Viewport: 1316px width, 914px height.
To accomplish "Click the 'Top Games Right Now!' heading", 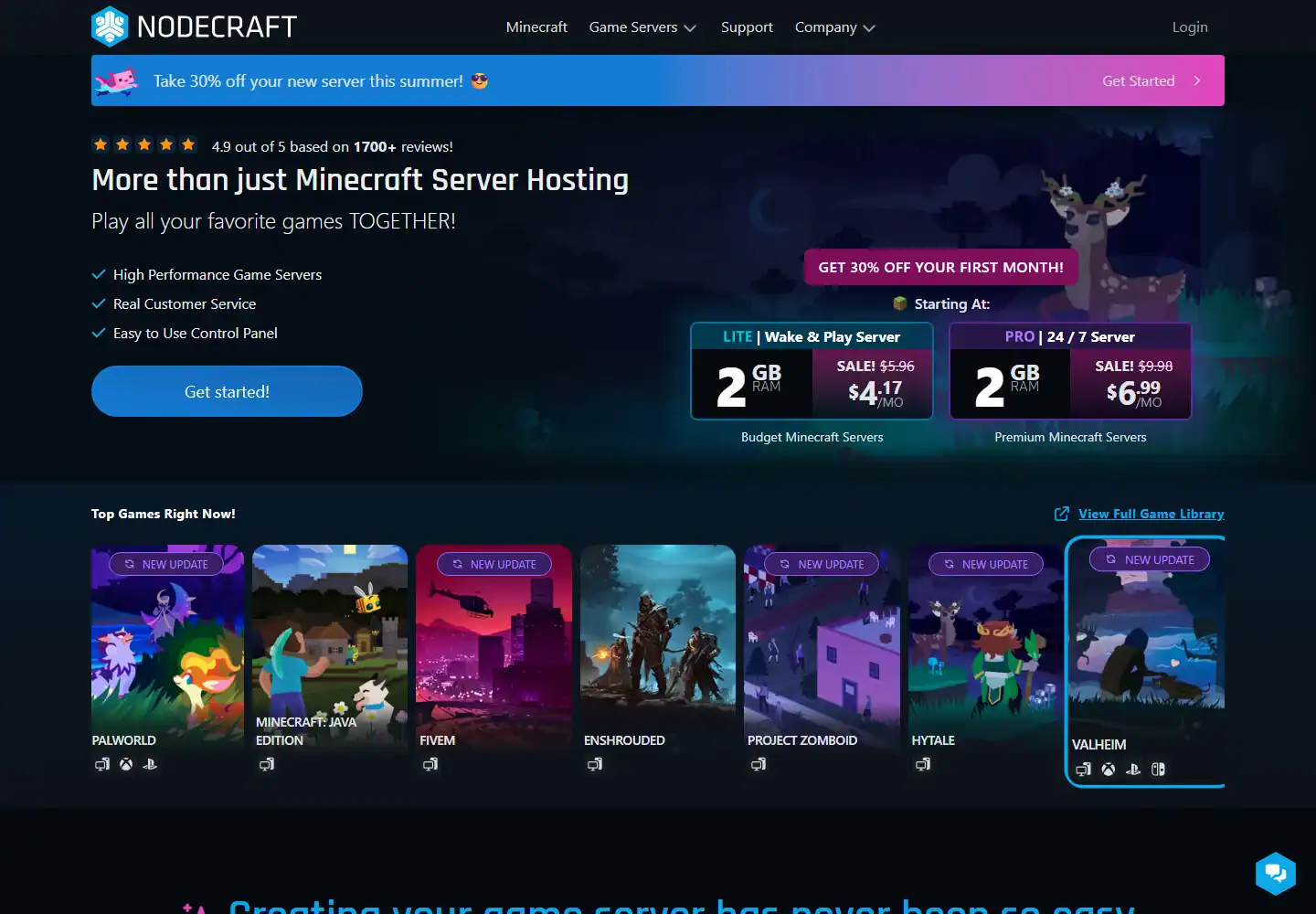I will [x=164, y=514].
